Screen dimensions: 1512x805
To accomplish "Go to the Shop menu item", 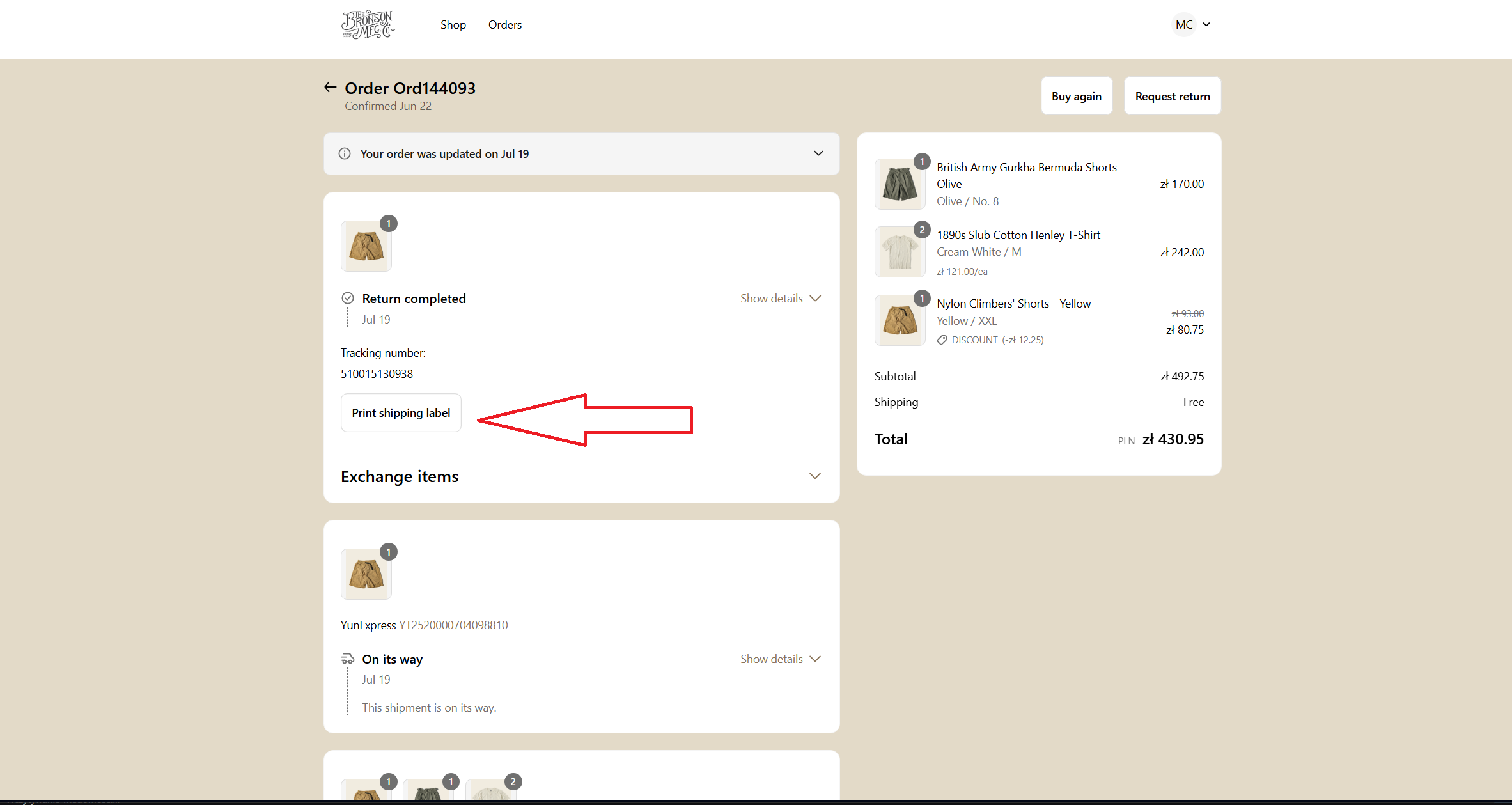I will click(x=453, y=25).
